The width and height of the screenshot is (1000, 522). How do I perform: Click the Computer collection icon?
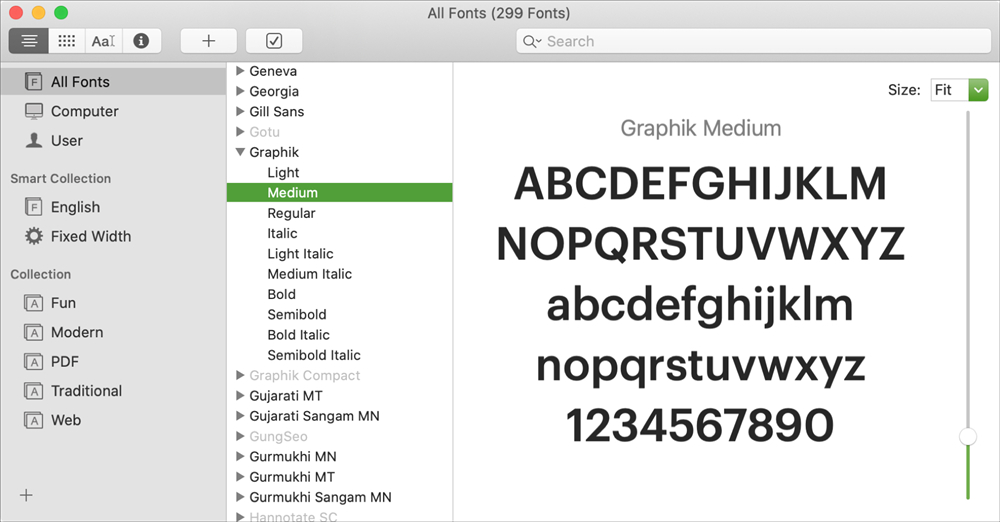pos(34,111)
